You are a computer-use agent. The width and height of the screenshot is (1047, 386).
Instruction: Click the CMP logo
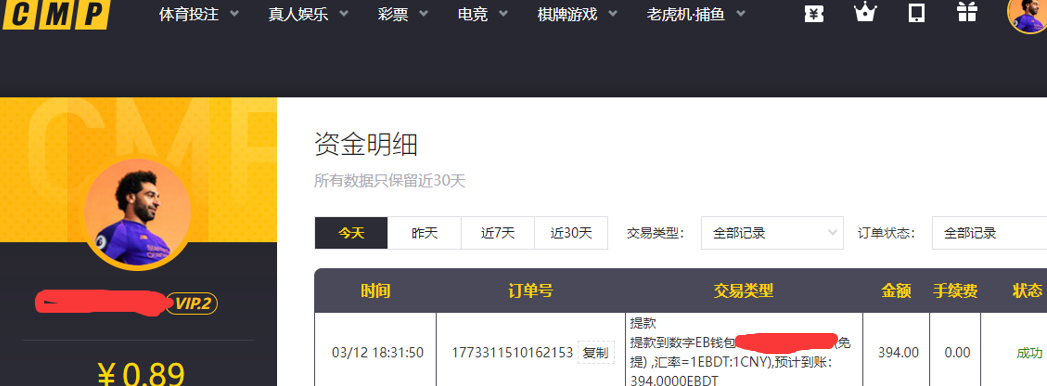(x=55, y=15)
